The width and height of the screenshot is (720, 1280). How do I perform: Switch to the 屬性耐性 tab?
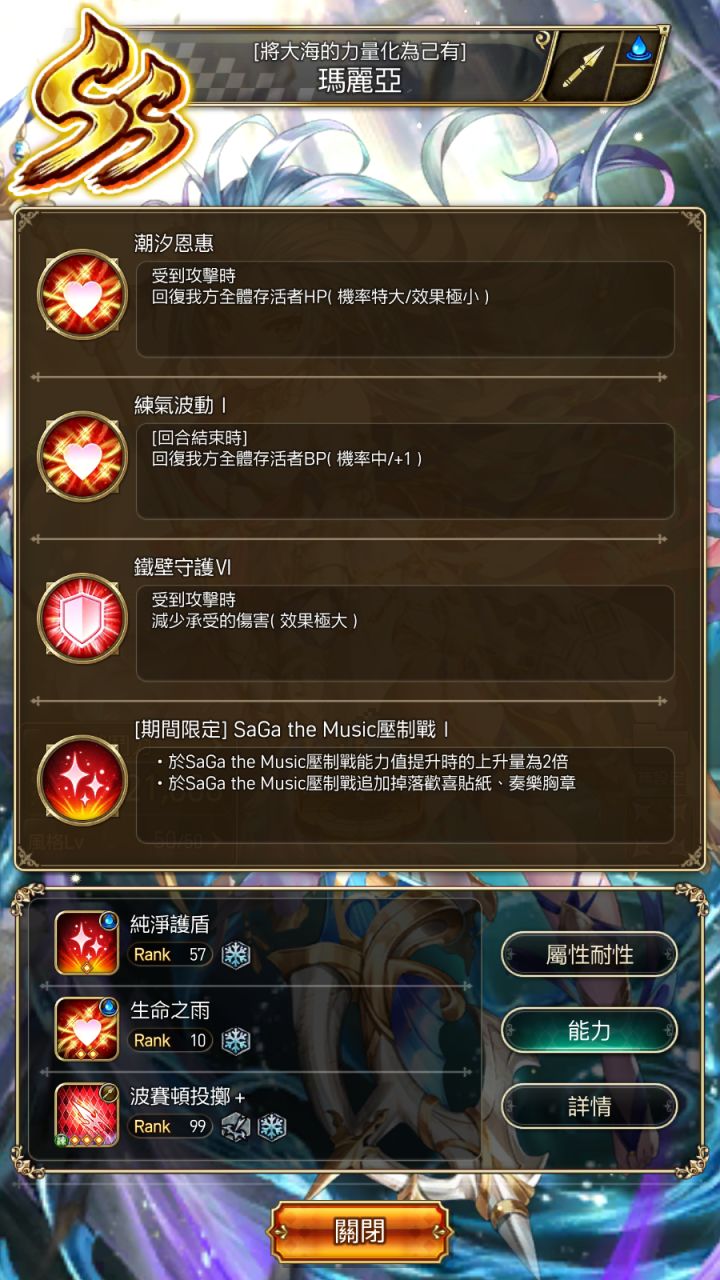point(589,954)
